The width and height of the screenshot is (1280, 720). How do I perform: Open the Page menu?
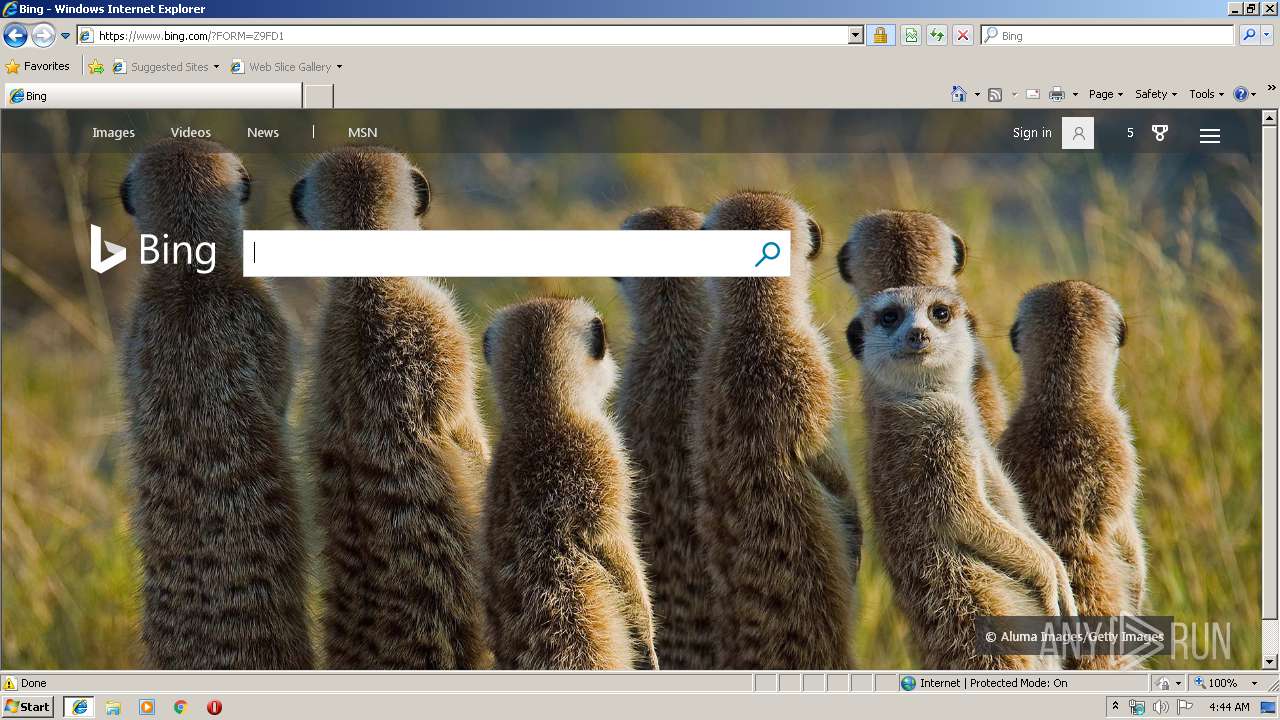[1105, 94]
